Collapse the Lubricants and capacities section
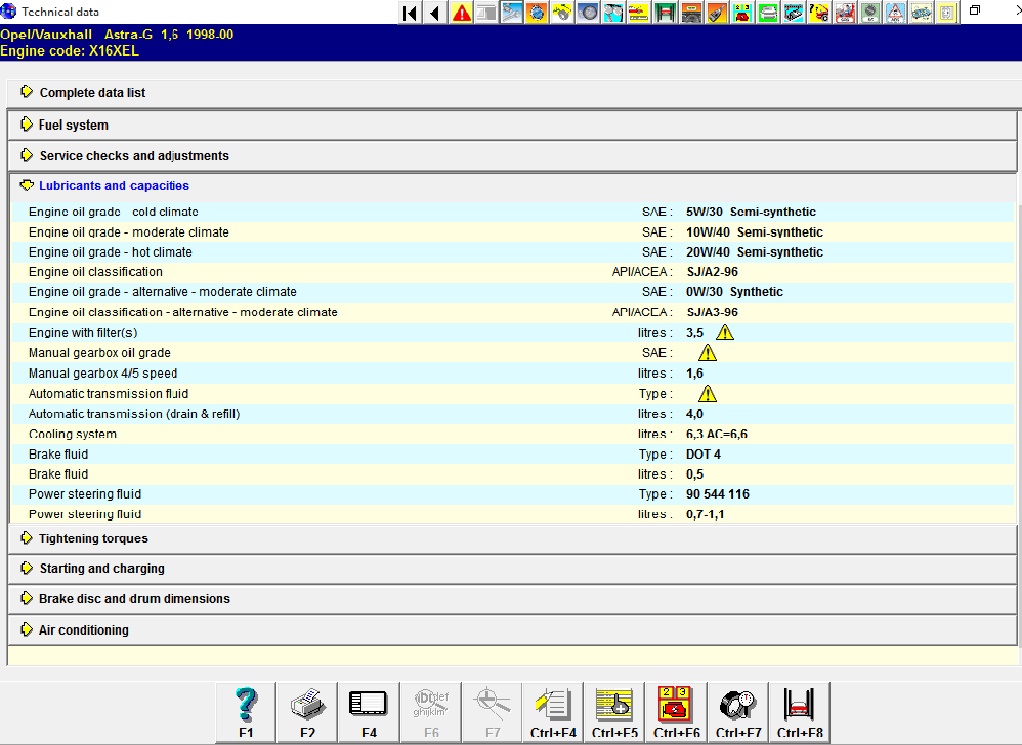This screenshot has width=1022, height=745. coord(113,186)
